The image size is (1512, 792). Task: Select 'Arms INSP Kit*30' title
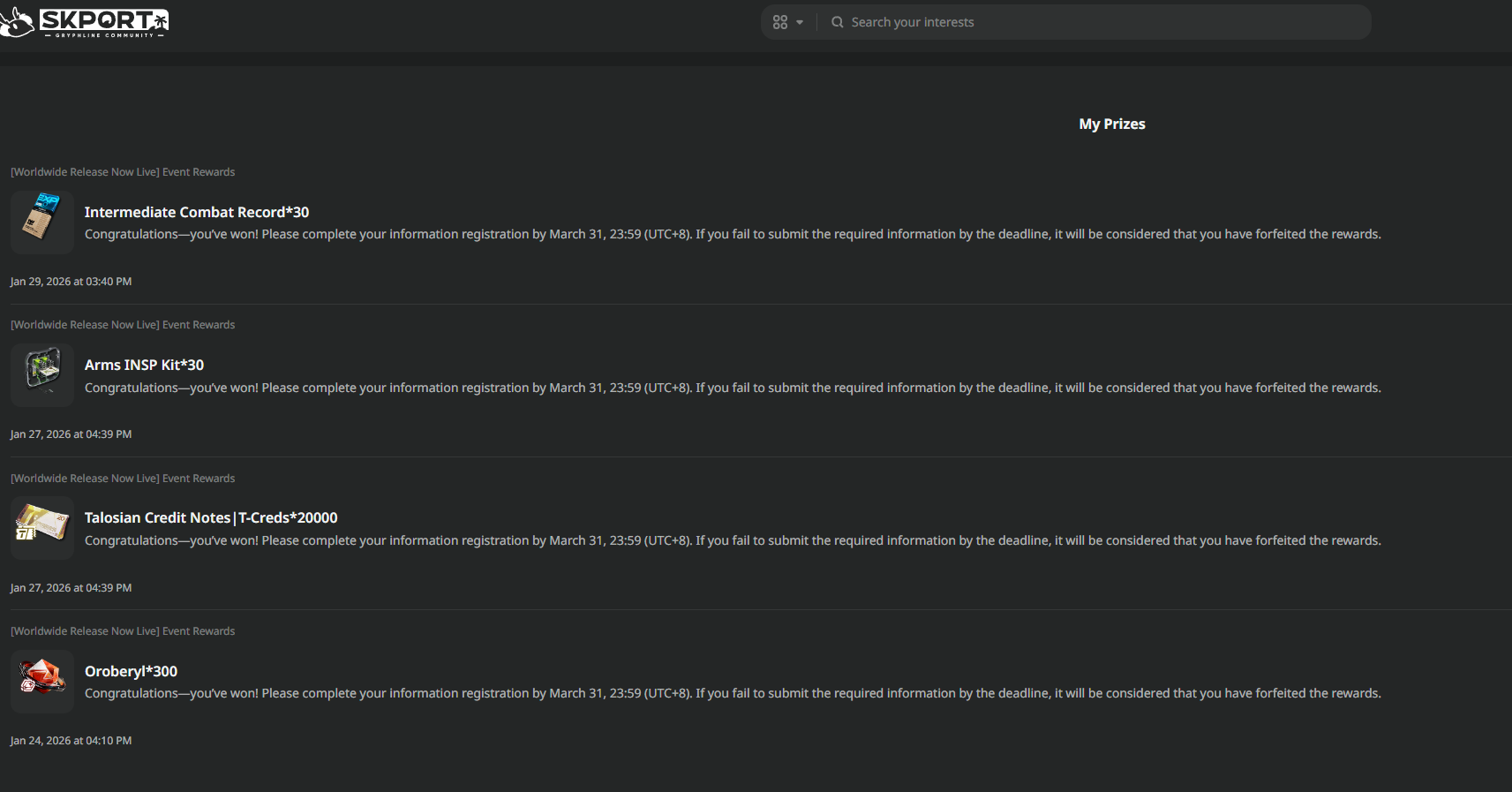(144, 365)
